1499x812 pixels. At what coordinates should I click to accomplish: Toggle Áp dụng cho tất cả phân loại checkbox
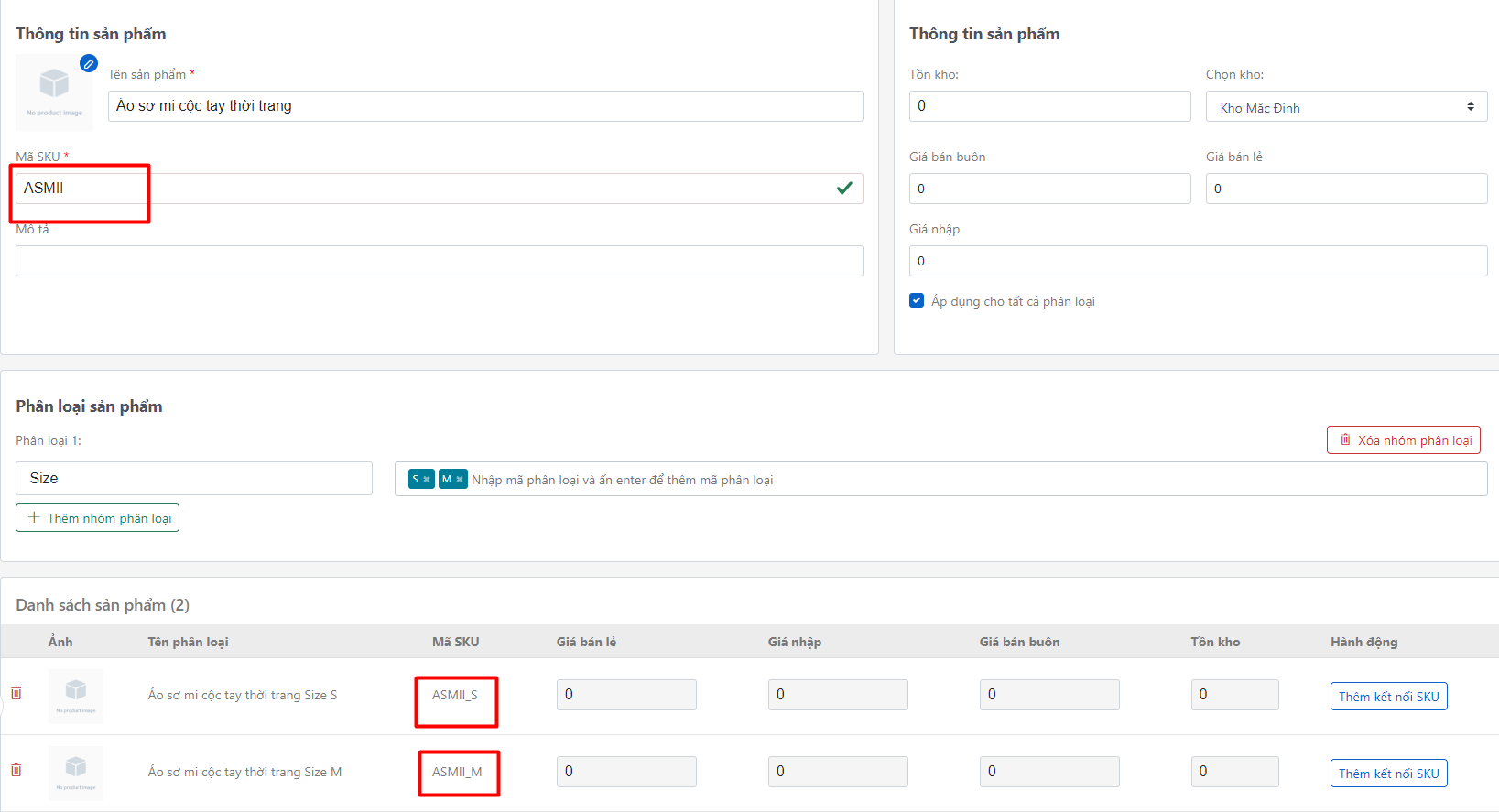tap(917, 300)
